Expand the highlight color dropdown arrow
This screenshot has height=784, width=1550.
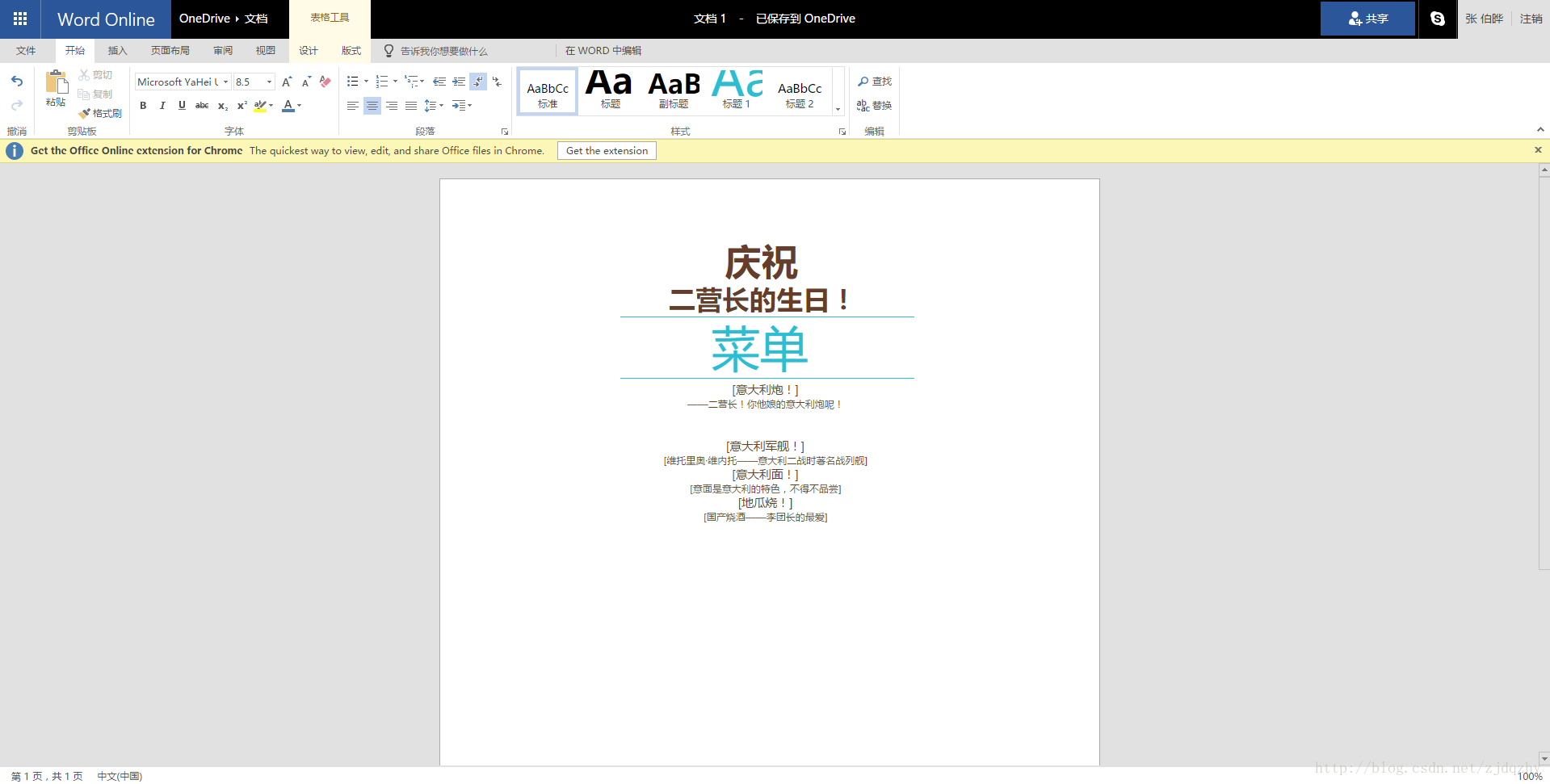click(271, 106)
